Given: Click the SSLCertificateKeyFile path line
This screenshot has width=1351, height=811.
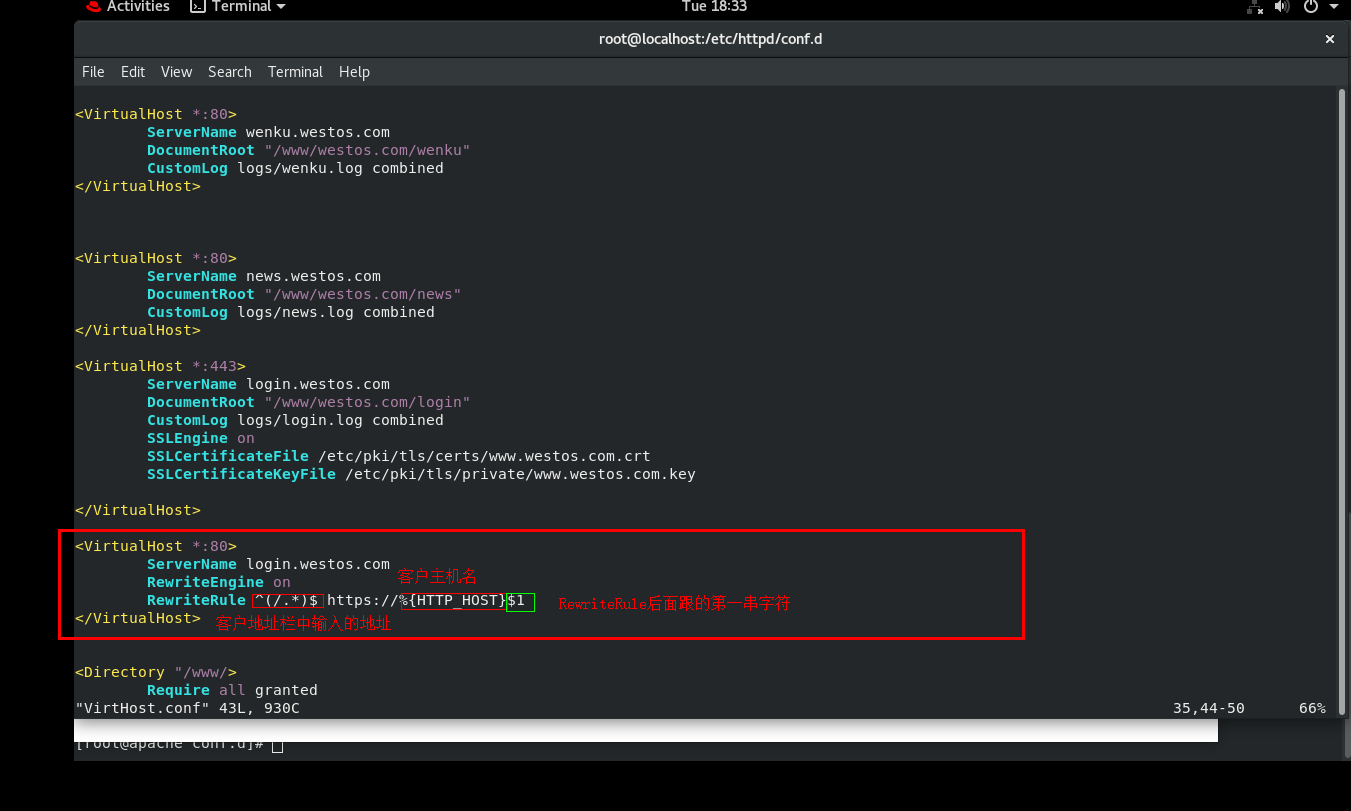Looking at the screenshot, I should pyautogui.click(x=421, y=474).
